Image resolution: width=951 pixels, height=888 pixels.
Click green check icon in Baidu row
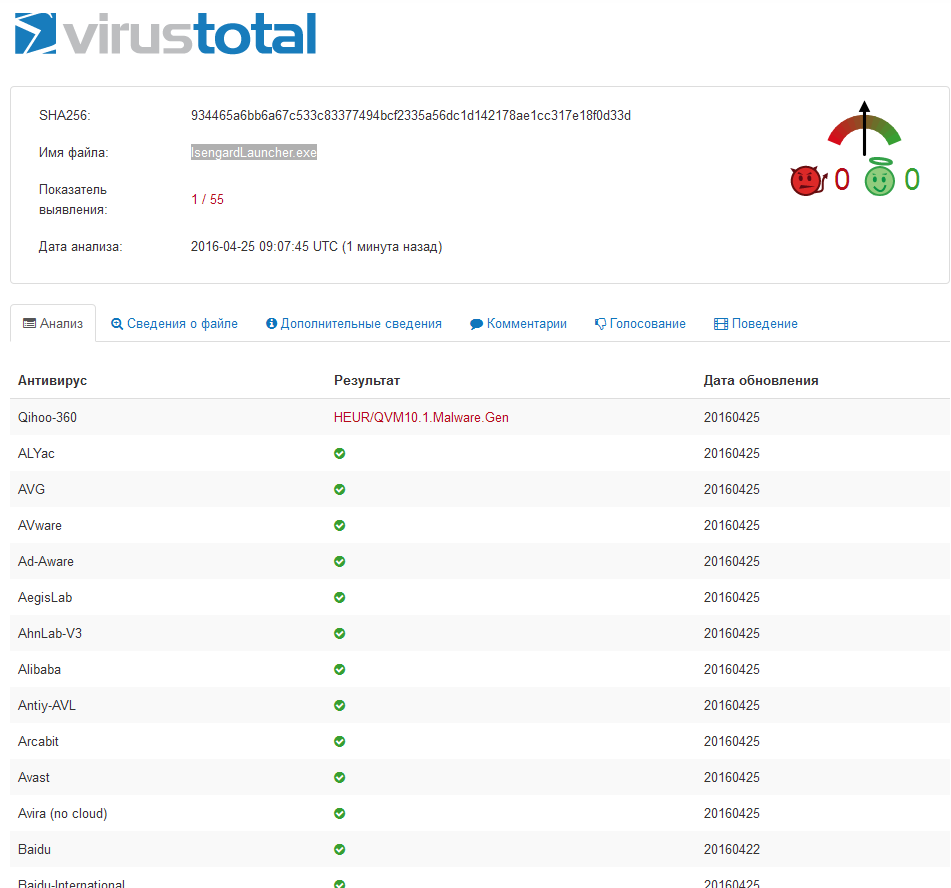tap(340, 849)
